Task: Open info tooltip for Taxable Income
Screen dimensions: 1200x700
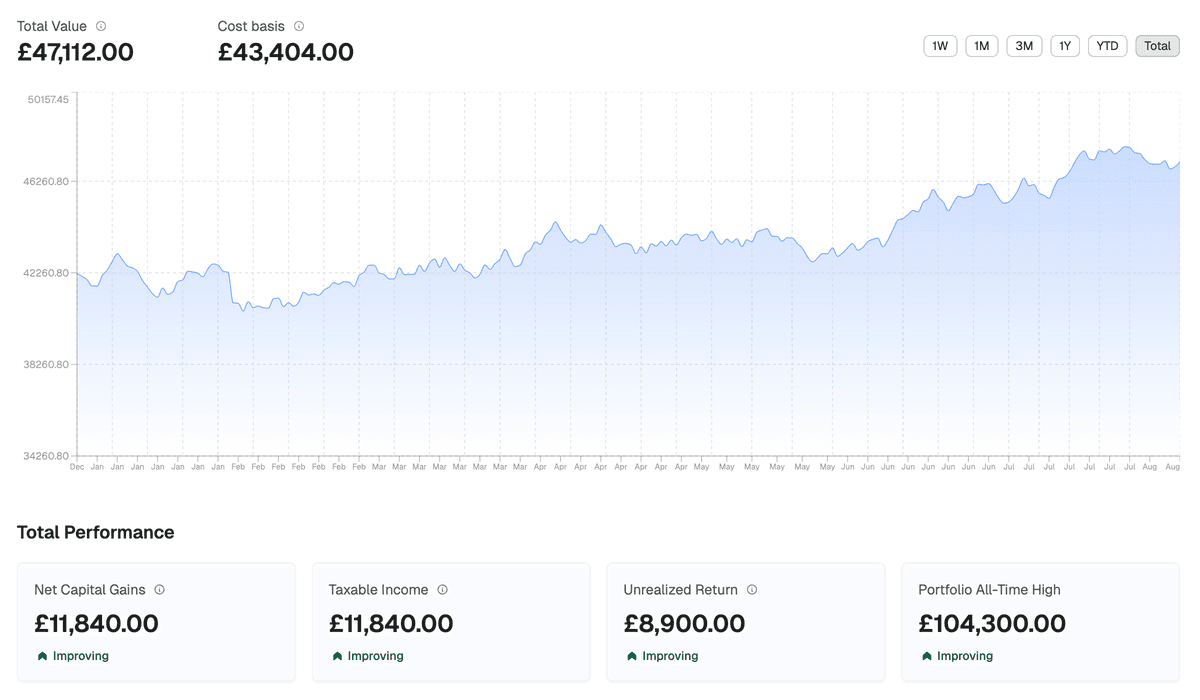Action: point(442,590)
